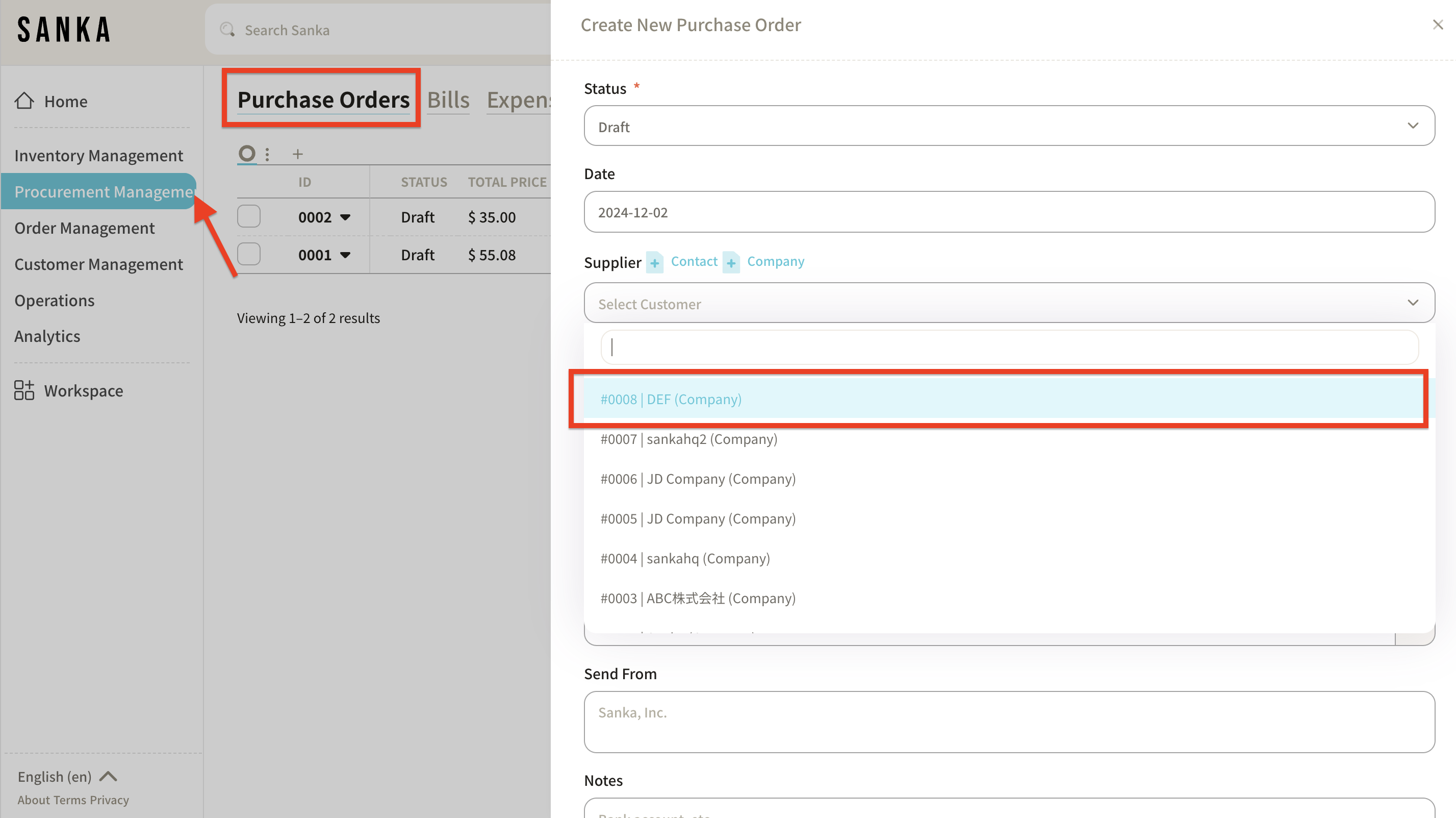Open the three-dot view options menu

click(x=267, y=154)
